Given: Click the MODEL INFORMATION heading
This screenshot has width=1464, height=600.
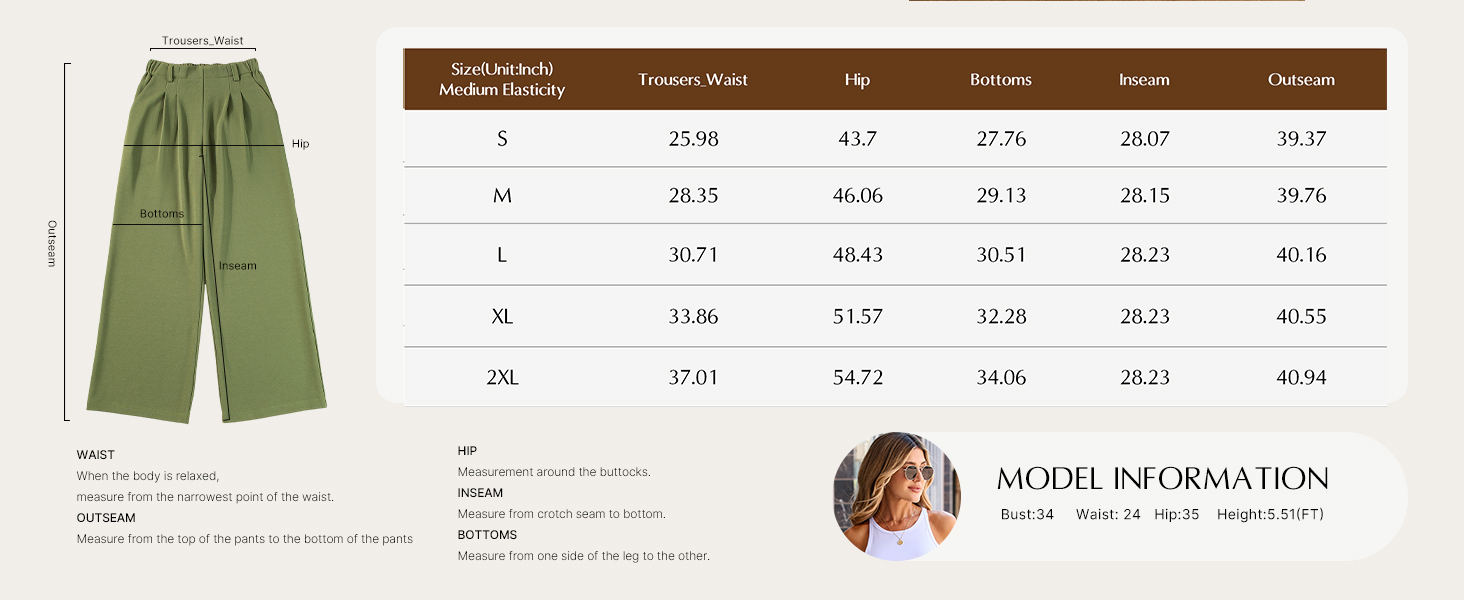Looking at the screenshot, I should pos(1163,479).
